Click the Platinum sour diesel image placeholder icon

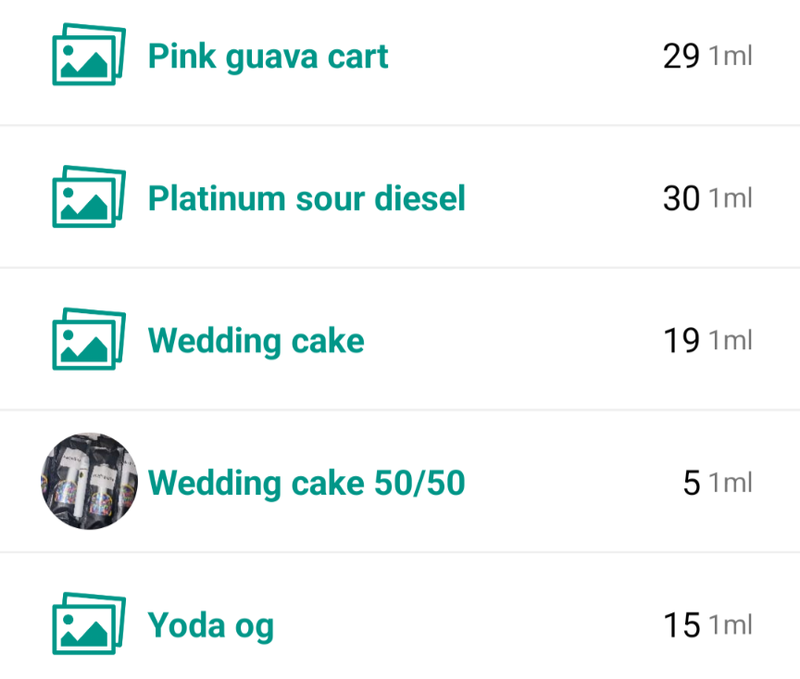tap(88, 198)
